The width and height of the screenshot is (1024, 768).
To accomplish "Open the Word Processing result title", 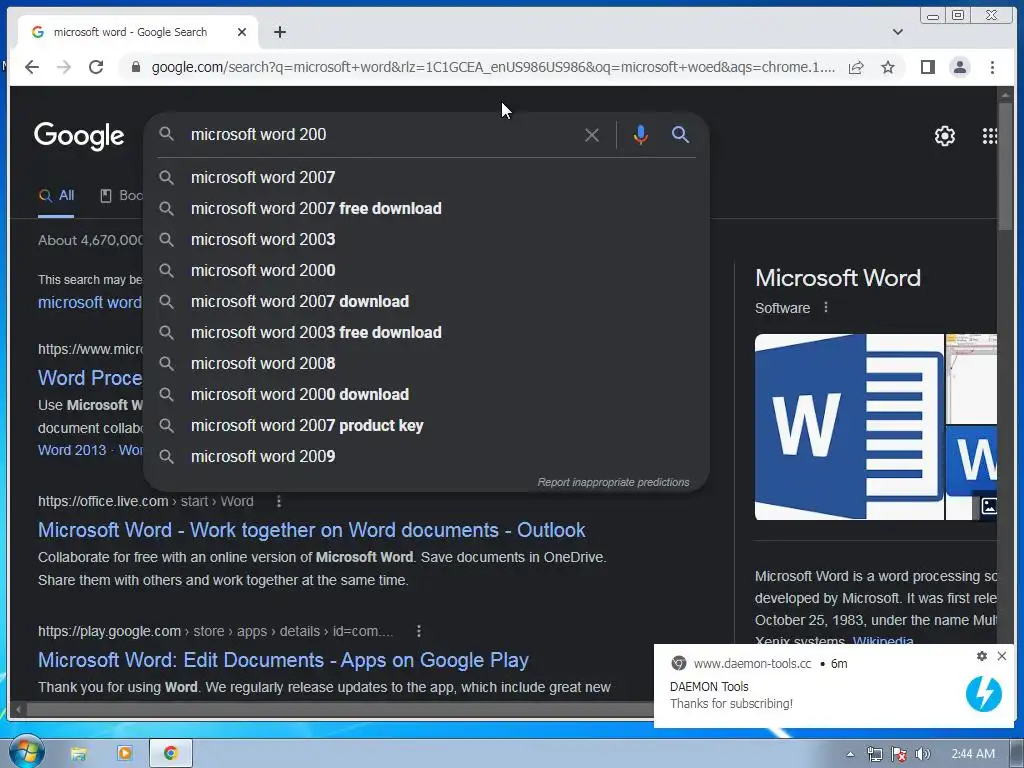I will (90, 377).
